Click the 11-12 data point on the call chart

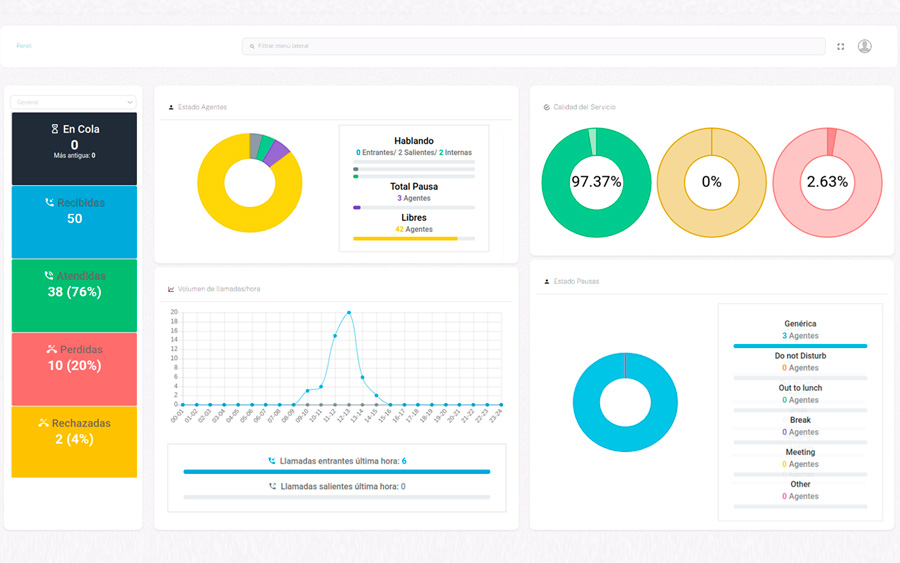[335, 336]
